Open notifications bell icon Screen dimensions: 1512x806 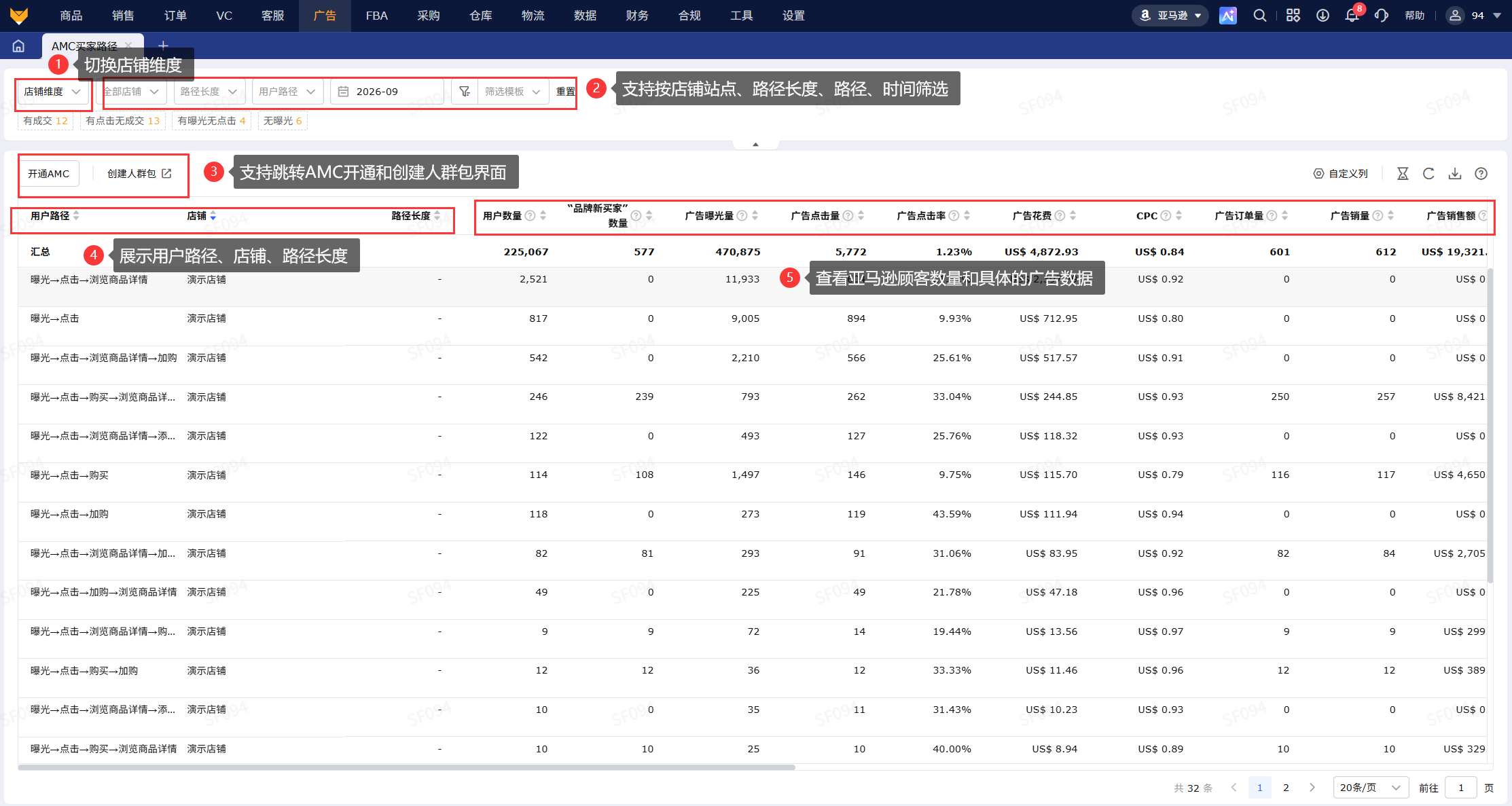click(1352, 16)
